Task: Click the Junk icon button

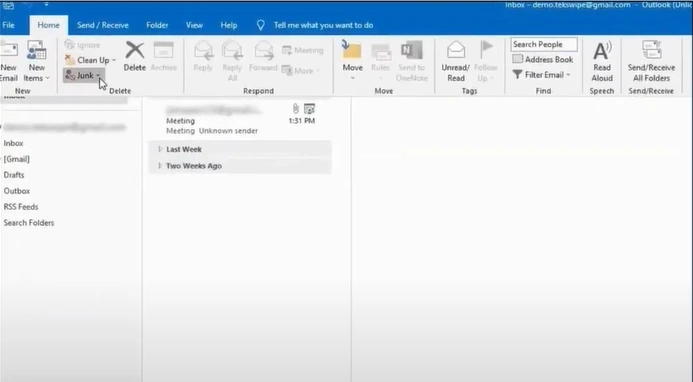Action: tap(70, 75)
